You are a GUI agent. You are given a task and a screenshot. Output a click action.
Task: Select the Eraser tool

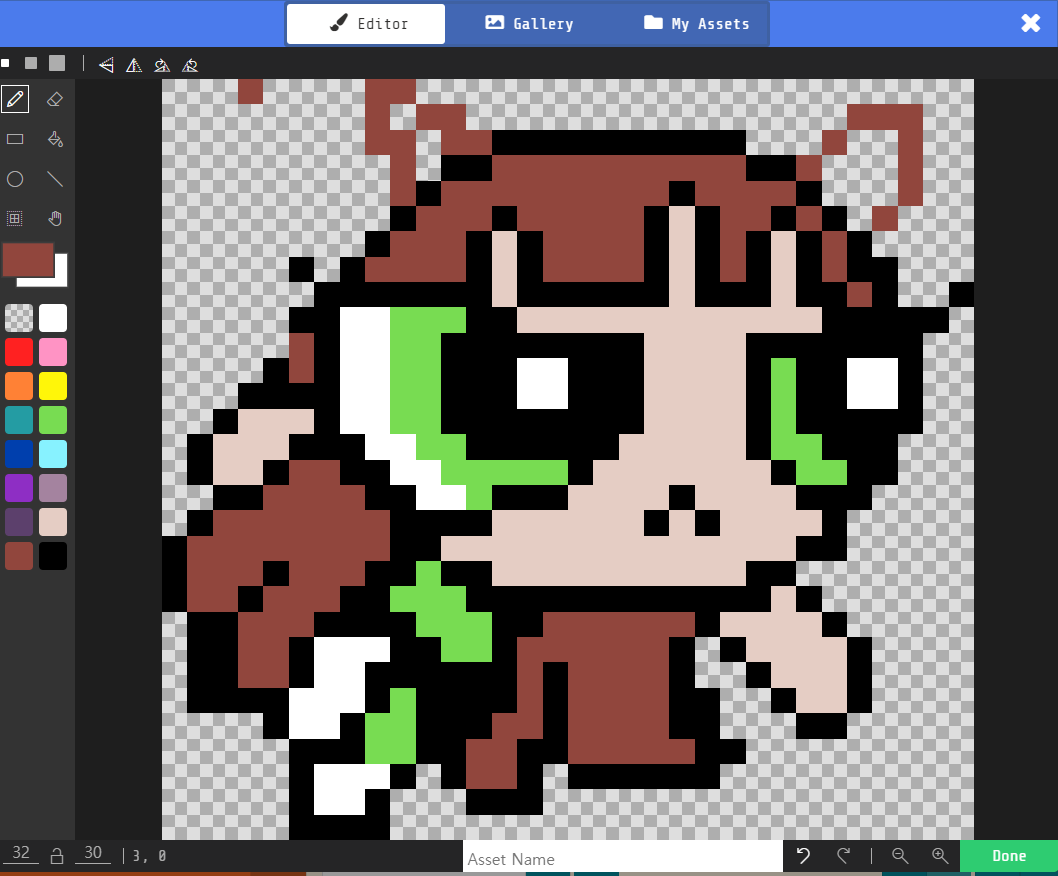tap(55, 99)
